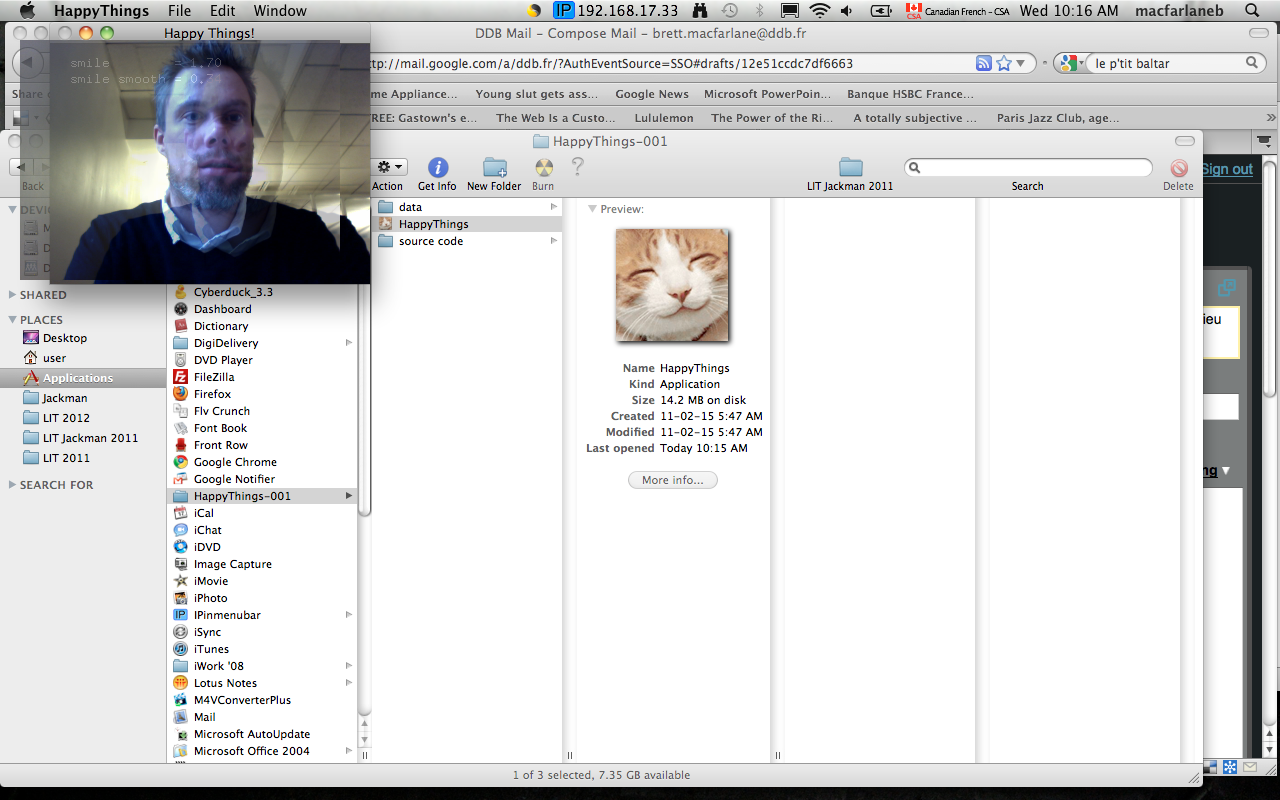The width and height of the screenshot is (1280, 800).
Task: Click the New Folder toolbar icon
Action: pyautogui.click(x=494, y=168)
